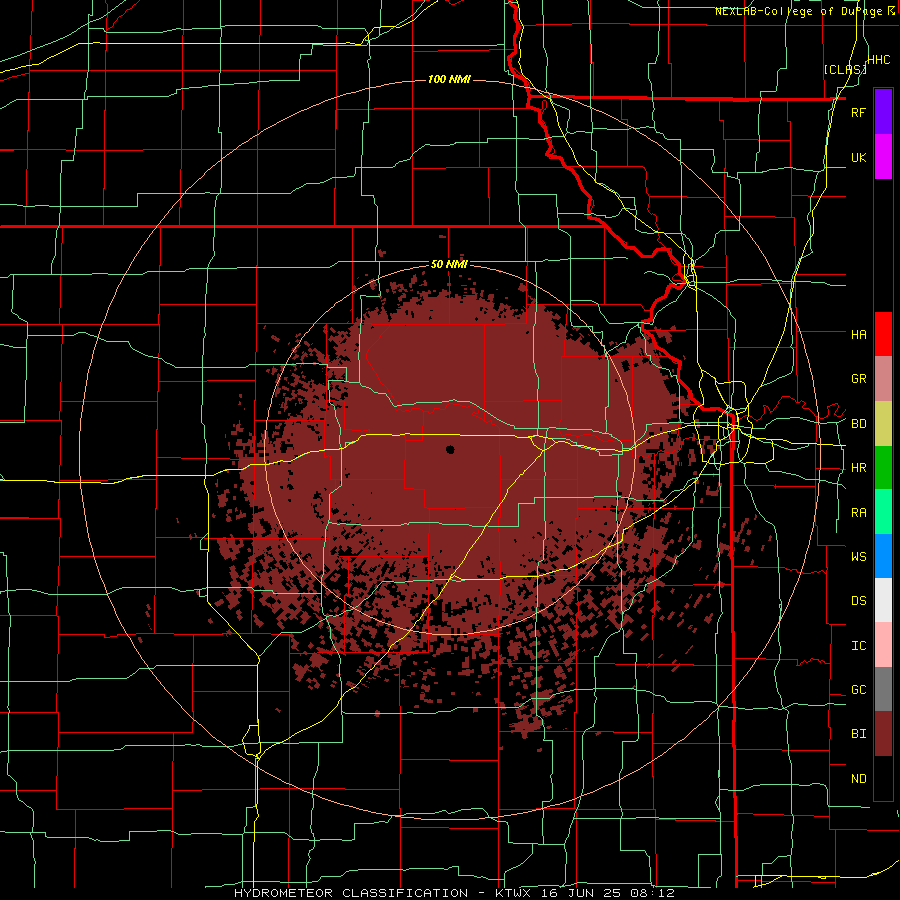Click the BI legend label

858,734
